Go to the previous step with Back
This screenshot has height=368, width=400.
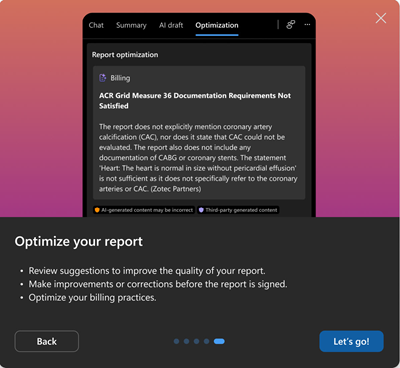point(47,341)
